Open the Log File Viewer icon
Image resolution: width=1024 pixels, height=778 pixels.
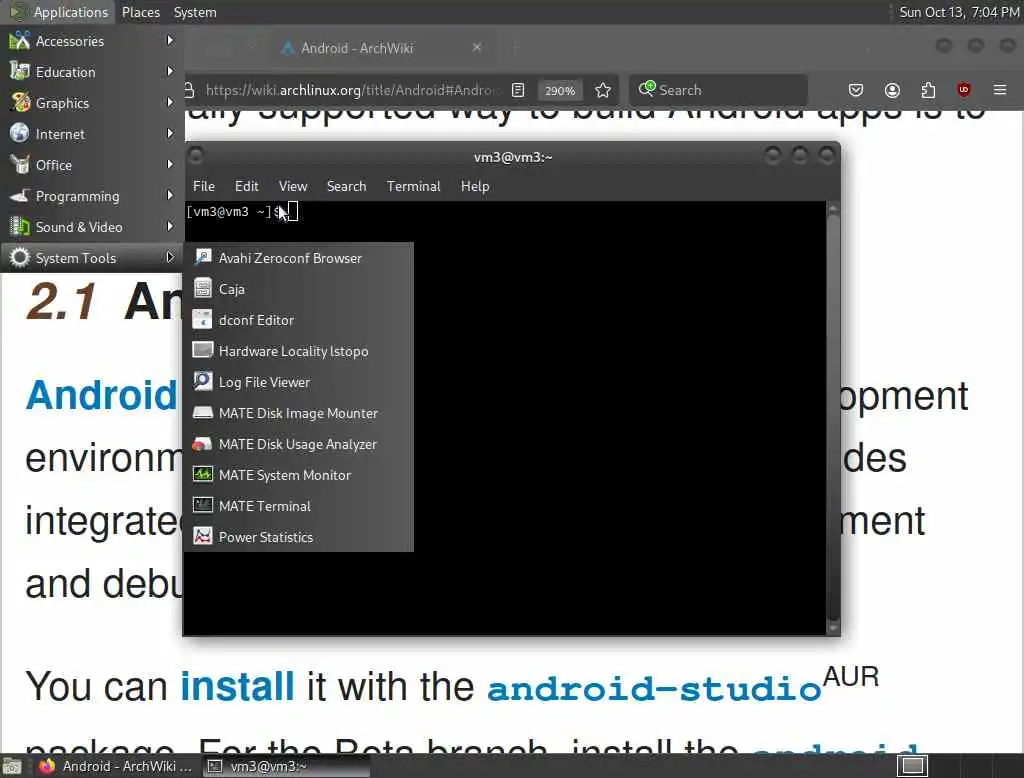tap(203, 381)
